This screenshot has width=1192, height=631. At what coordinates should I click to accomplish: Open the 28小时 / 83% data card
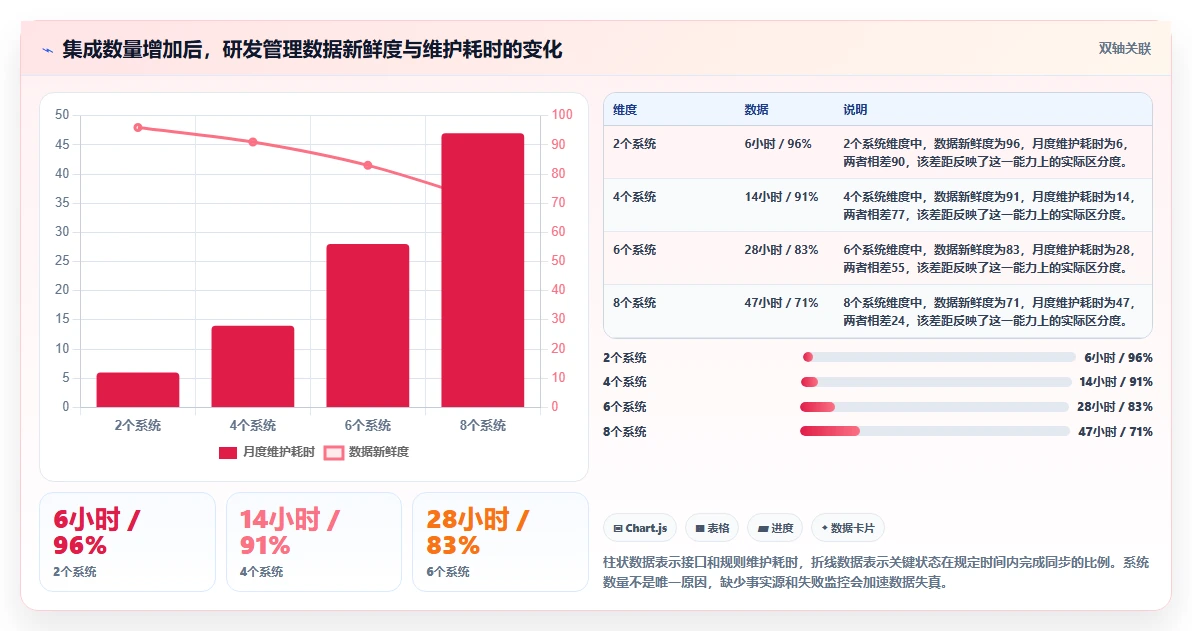(500, 542)
